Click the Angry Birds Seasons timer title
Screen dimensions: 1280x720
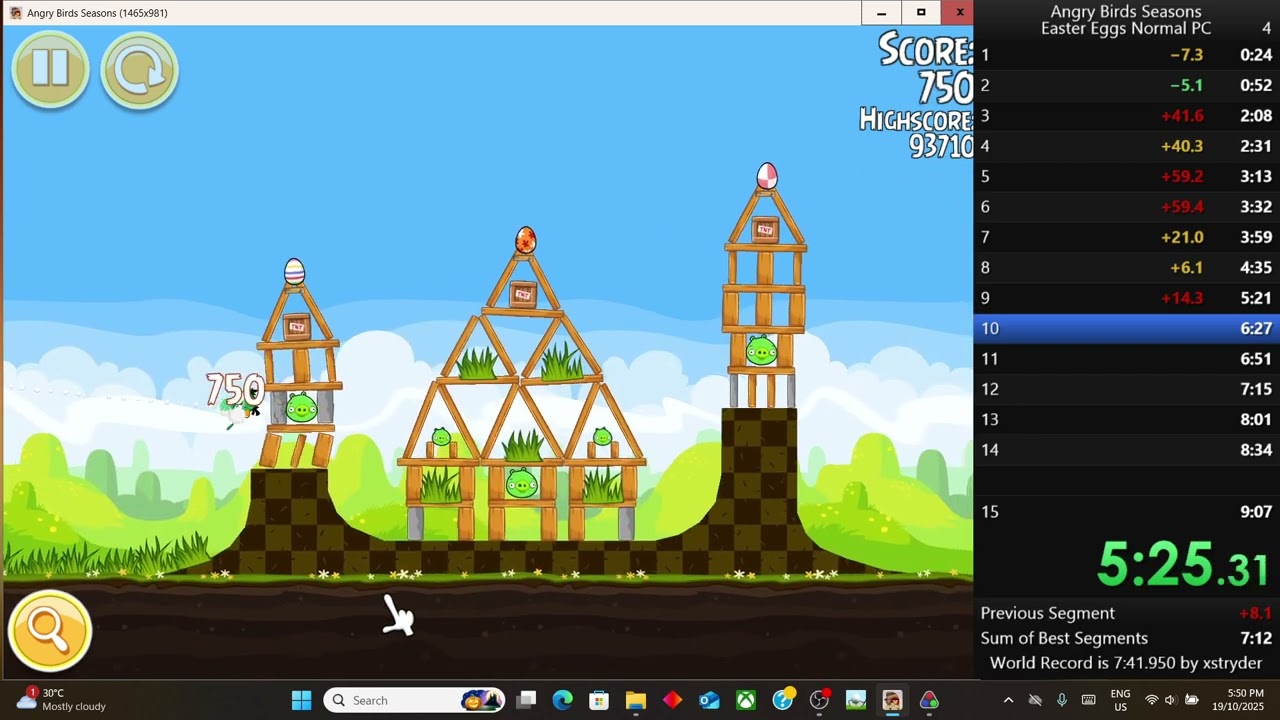1126,12
